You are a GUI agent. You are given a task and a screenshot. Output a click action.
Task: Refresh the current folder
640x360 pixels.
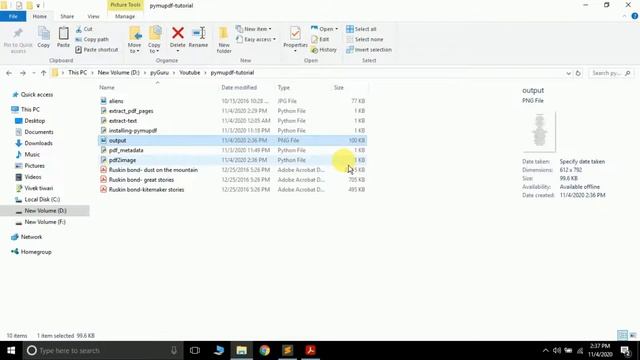[578, 73]
